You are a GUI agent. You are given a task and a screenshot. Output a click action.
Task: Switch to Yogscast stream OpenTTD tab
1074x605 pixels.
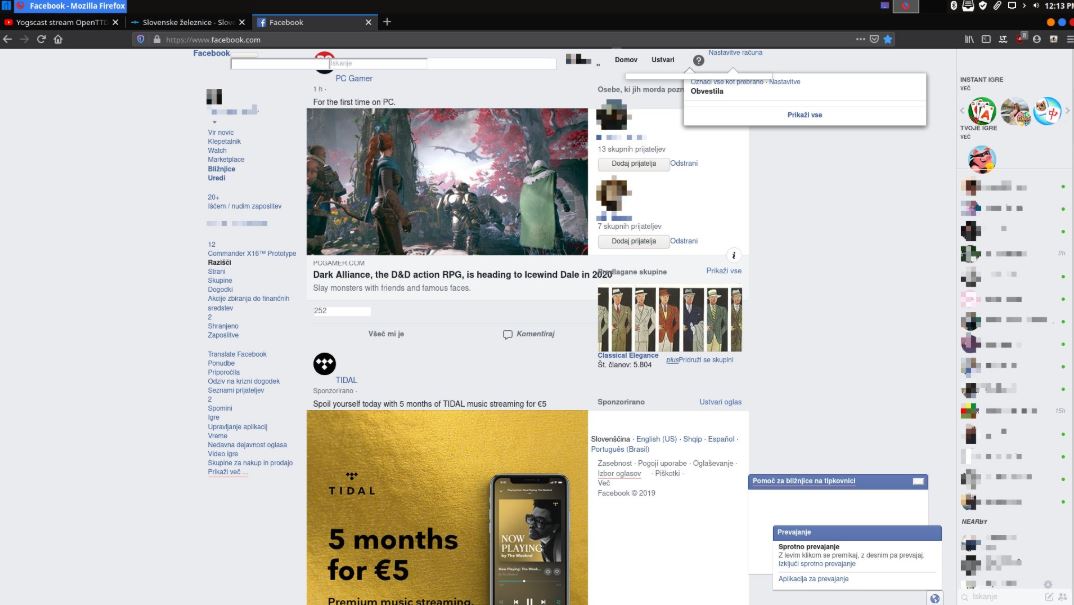click(62, 22)
